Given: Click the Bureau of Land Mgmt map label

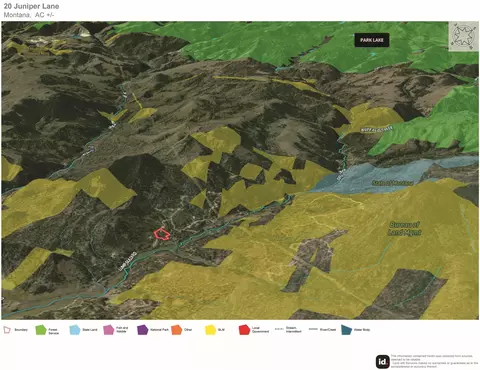Looking at the screenshot, I should pos(404,229).
